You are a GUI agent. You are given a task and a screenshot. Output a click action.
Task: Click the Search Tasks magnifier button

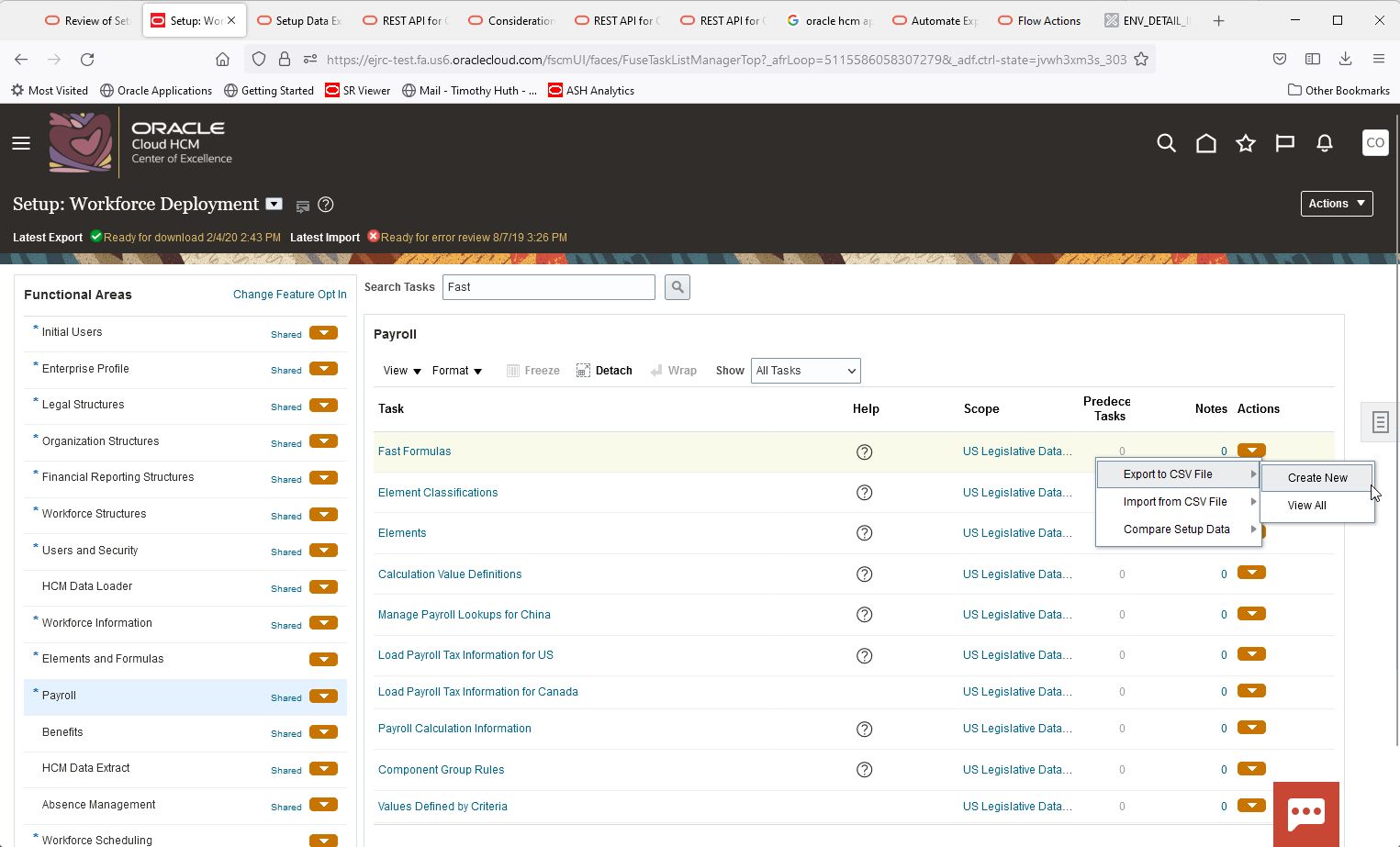[677, 287]
